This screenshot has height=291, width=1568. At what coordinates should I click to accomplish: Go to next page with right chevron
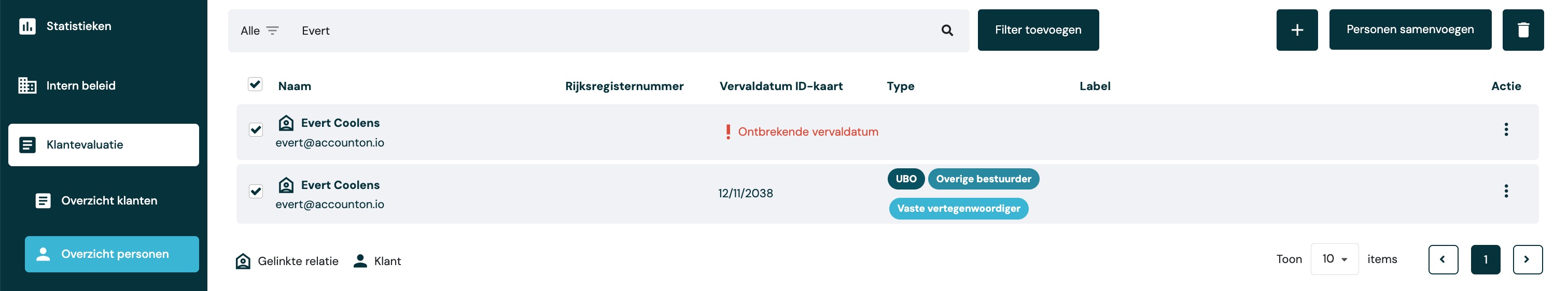(1527, 259)
